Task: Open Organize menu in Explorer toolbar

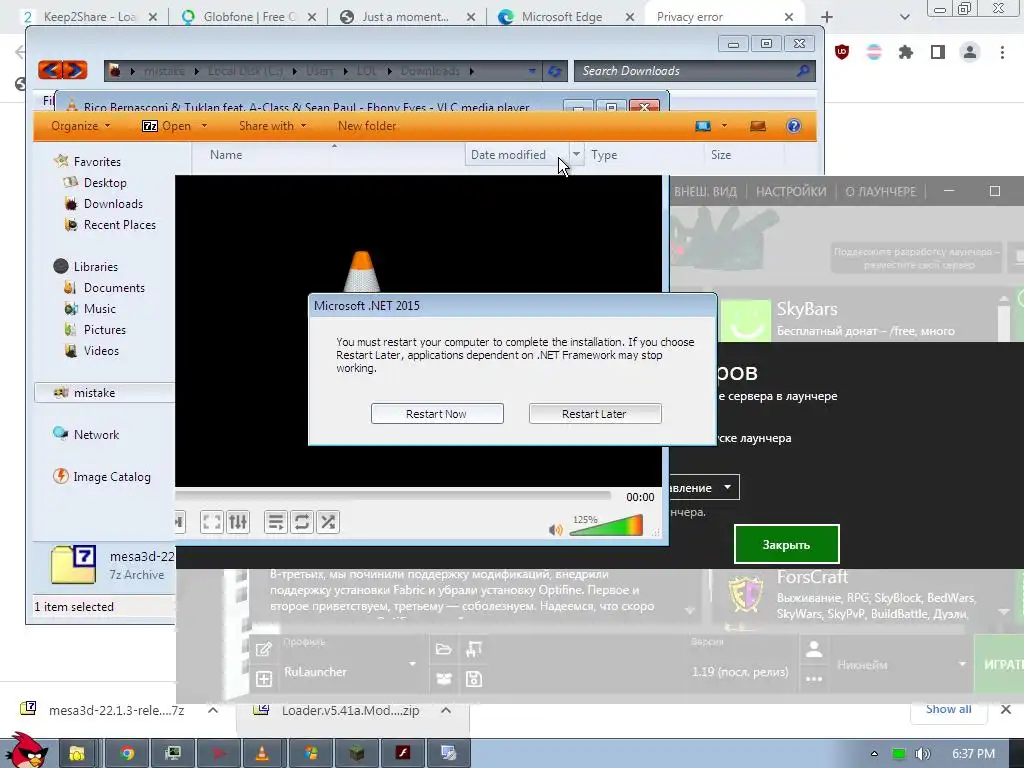Action: point(81,126)
